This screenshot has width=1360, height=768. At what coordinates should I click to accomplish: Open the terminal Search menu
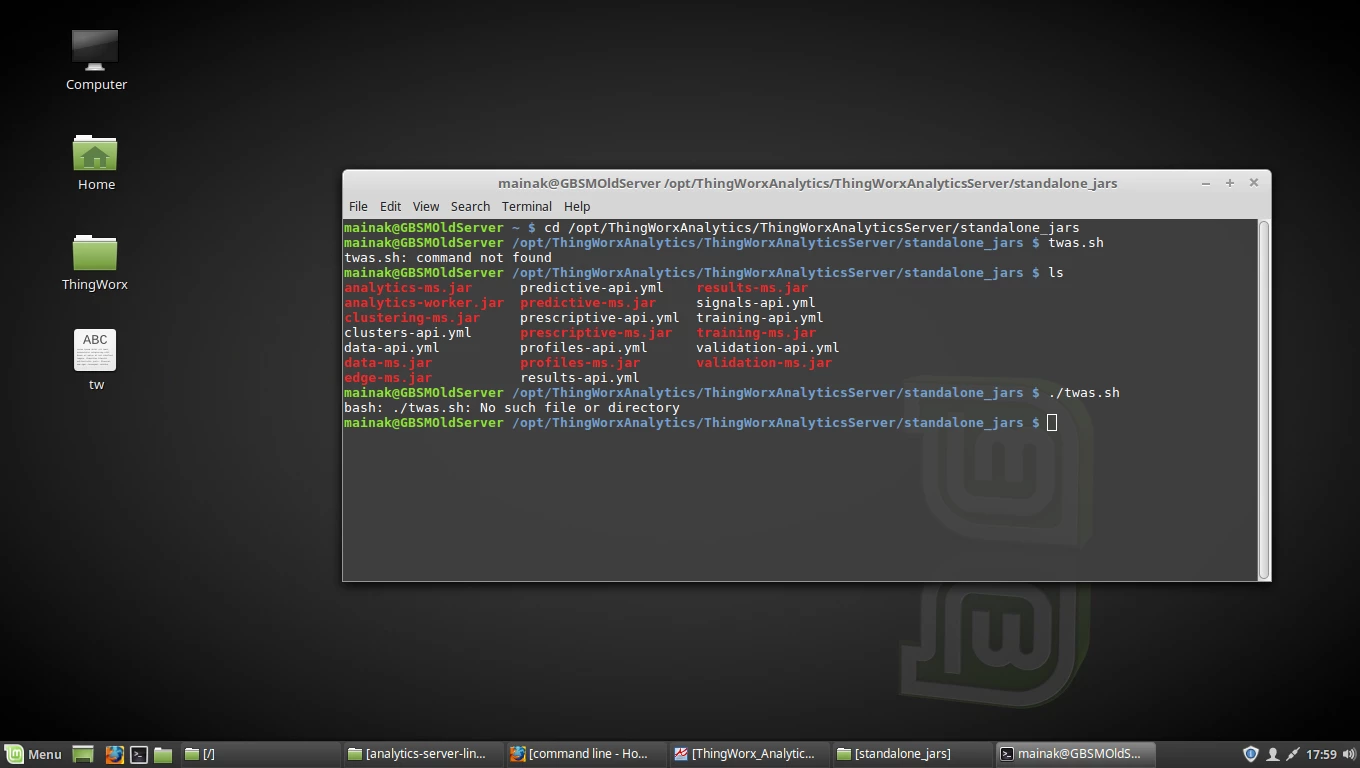point(470,206)
